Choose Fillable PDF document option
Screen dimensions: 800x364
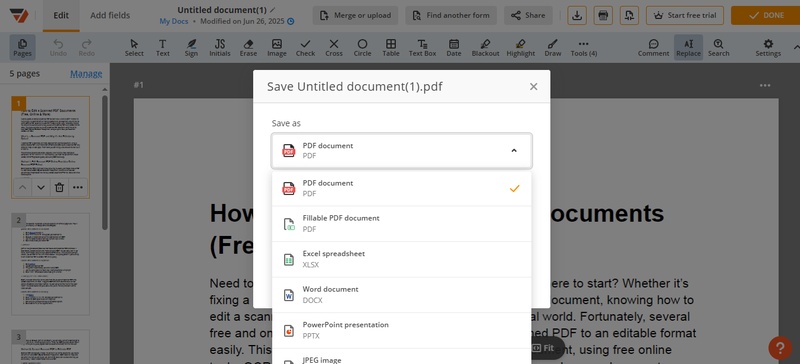click(402, 224)
